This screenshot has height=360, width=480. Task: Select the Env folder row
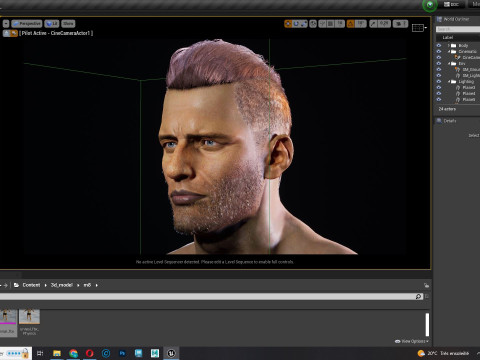pos(463,63)
